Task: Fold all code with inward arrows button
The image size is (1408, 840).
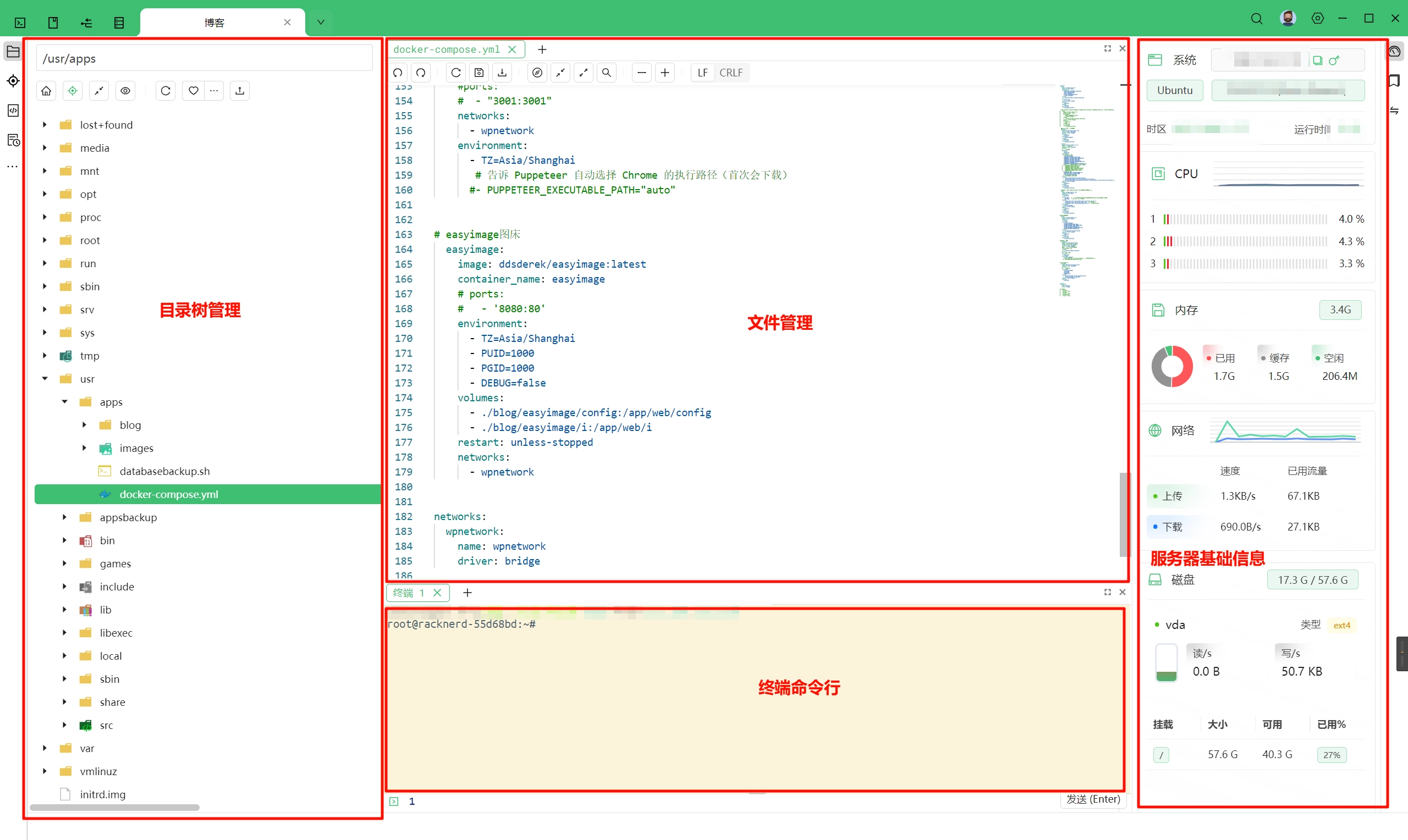Action: [x=560, y=73]
